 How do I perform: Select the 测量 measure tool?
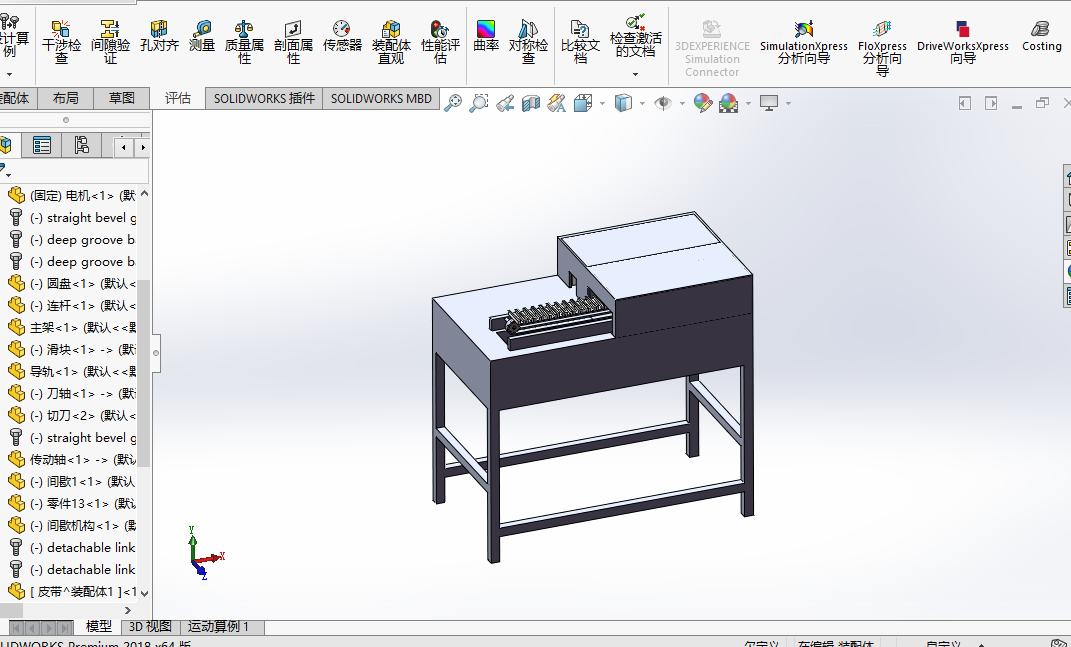202,37
